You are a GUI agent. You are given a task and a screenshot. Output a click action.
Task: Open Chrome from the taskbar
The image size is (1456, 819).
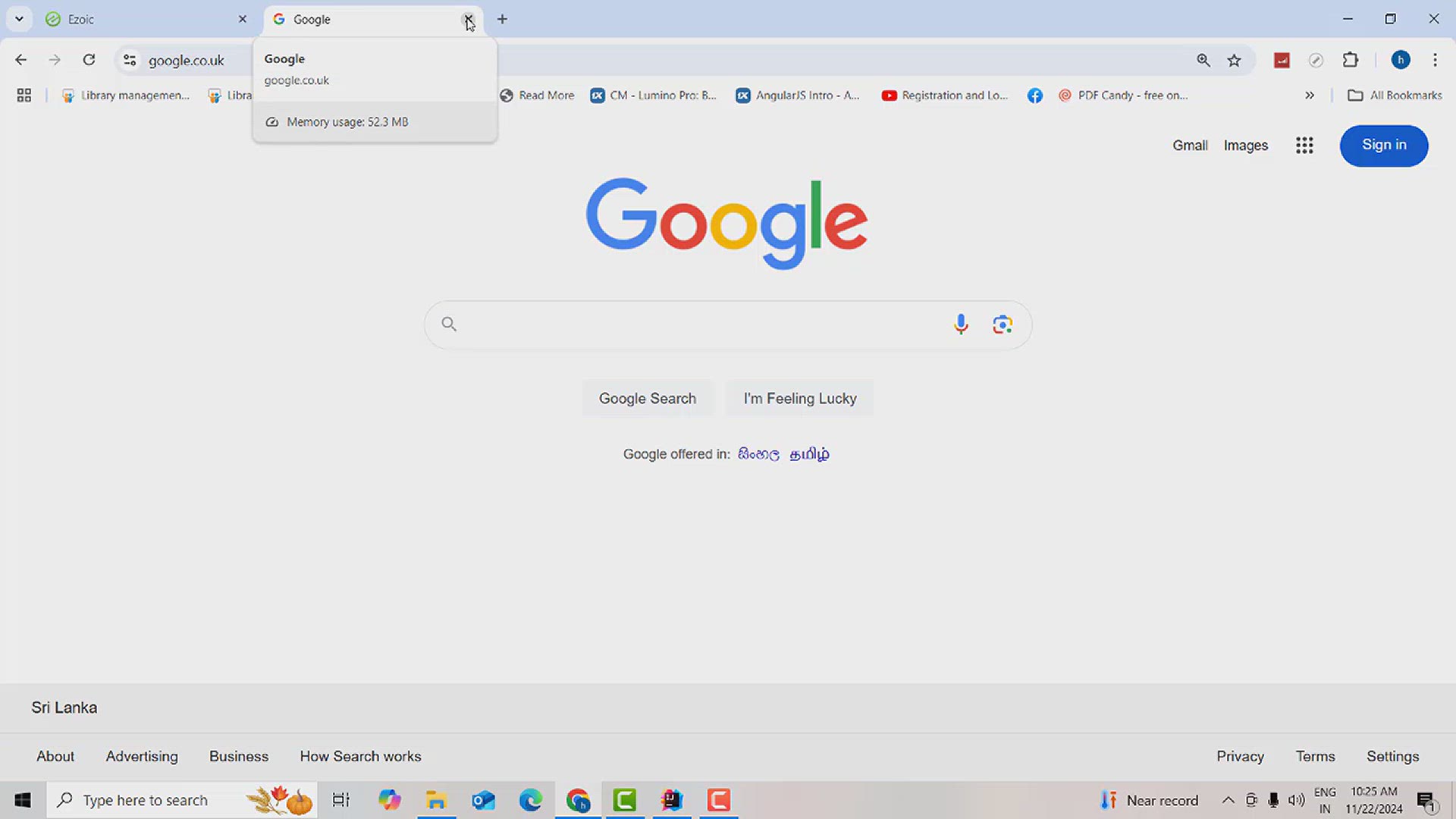[x=578, y=800]
